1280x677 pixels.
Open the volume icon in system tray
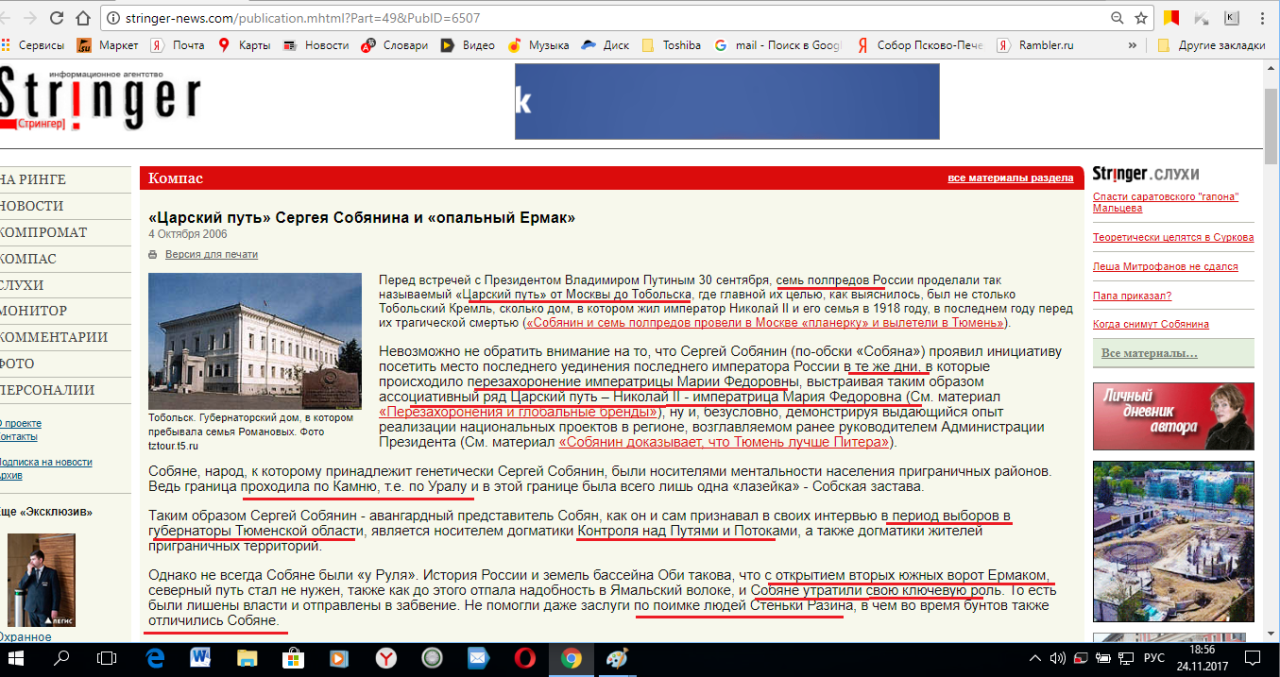click(1058, 659)
